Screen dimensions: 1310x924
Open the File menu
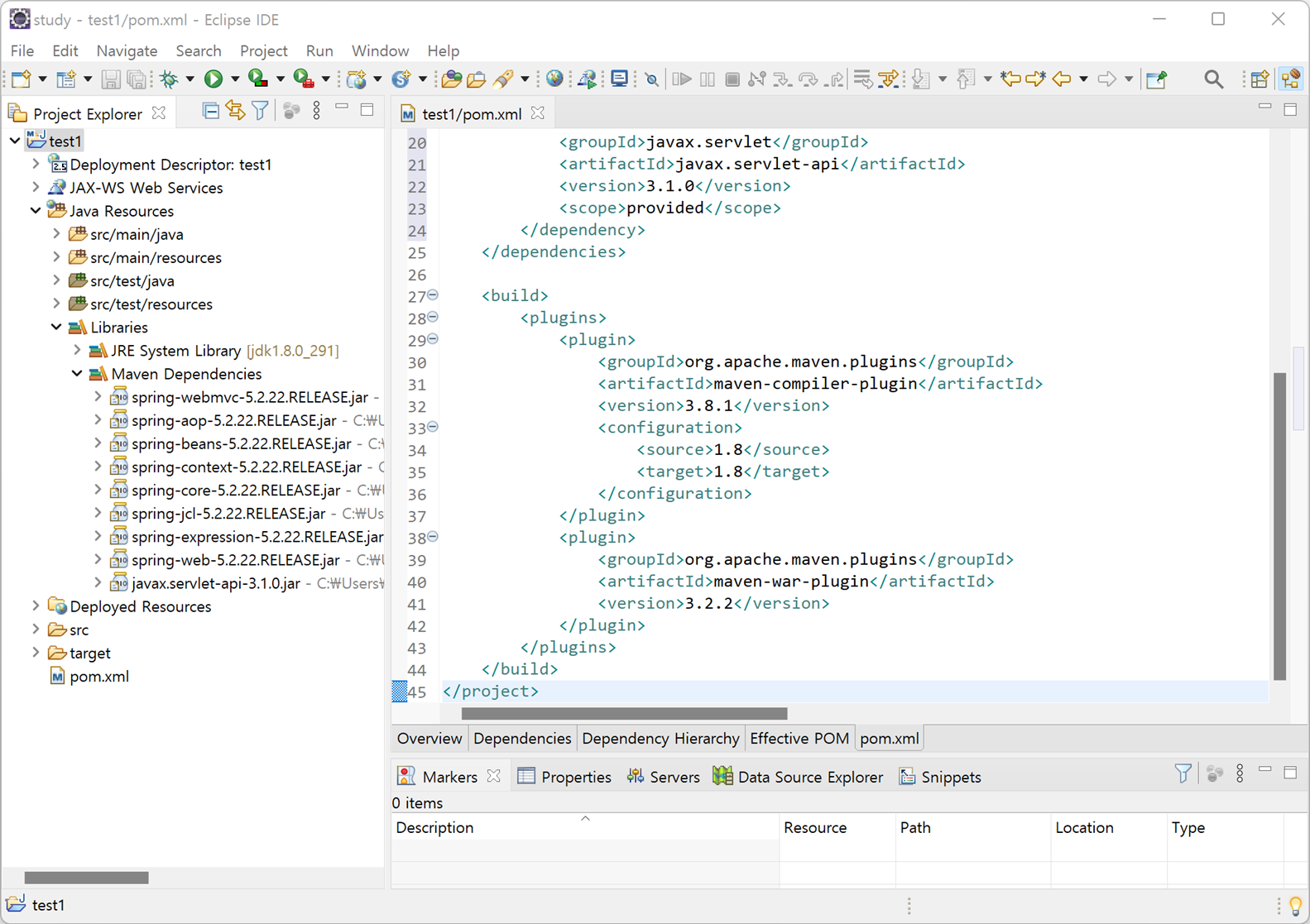pos(22,50)
